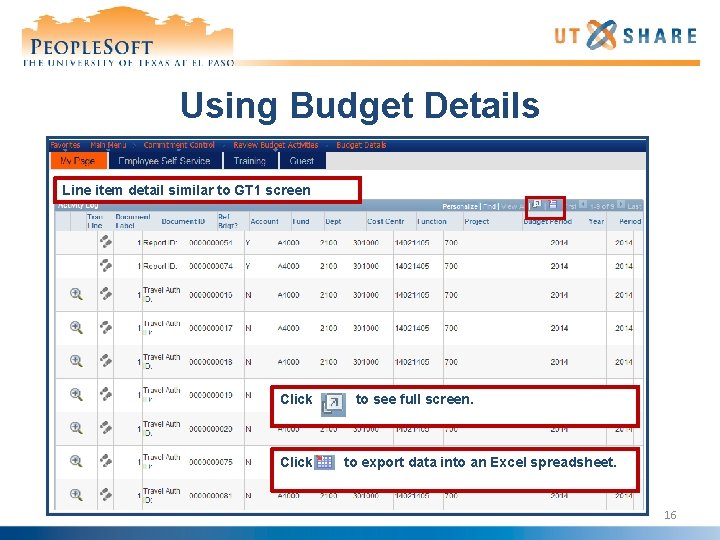This screenshot has width=720, height=540.
Task: Sort by the Dept column header
Action: pyautogui.click(x=333, y=221)
